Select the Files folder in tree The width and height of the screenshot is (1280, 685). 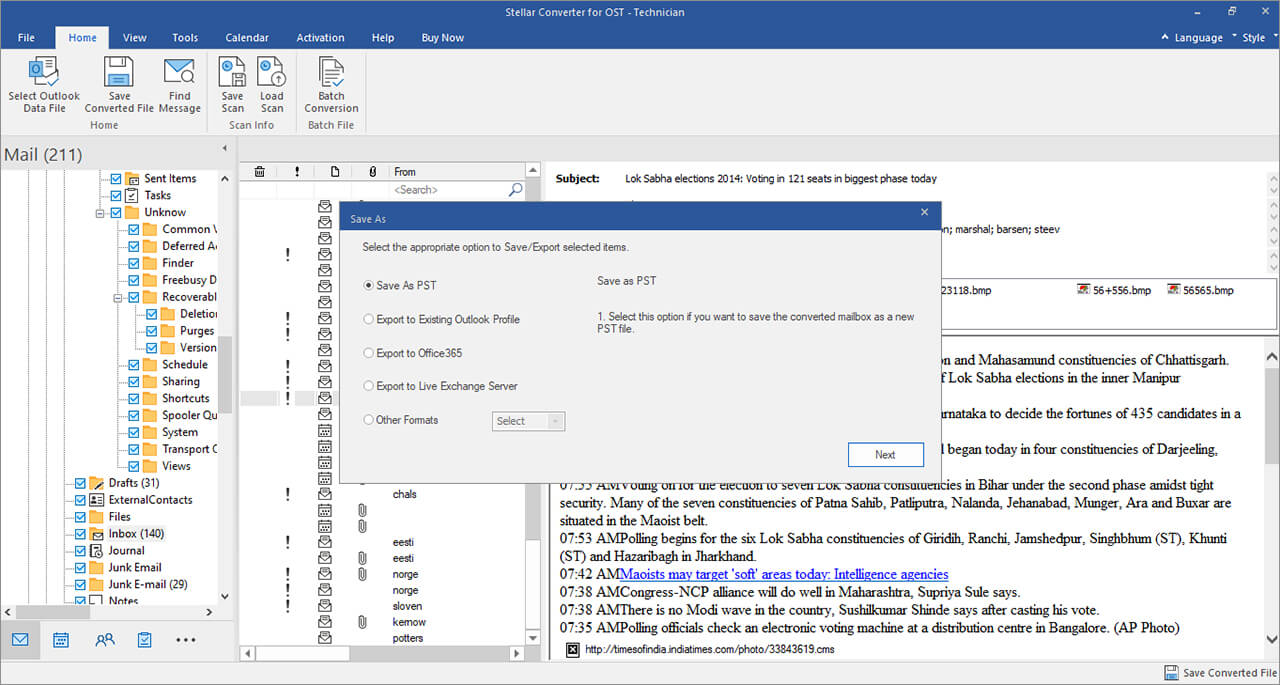coord(119,517)
